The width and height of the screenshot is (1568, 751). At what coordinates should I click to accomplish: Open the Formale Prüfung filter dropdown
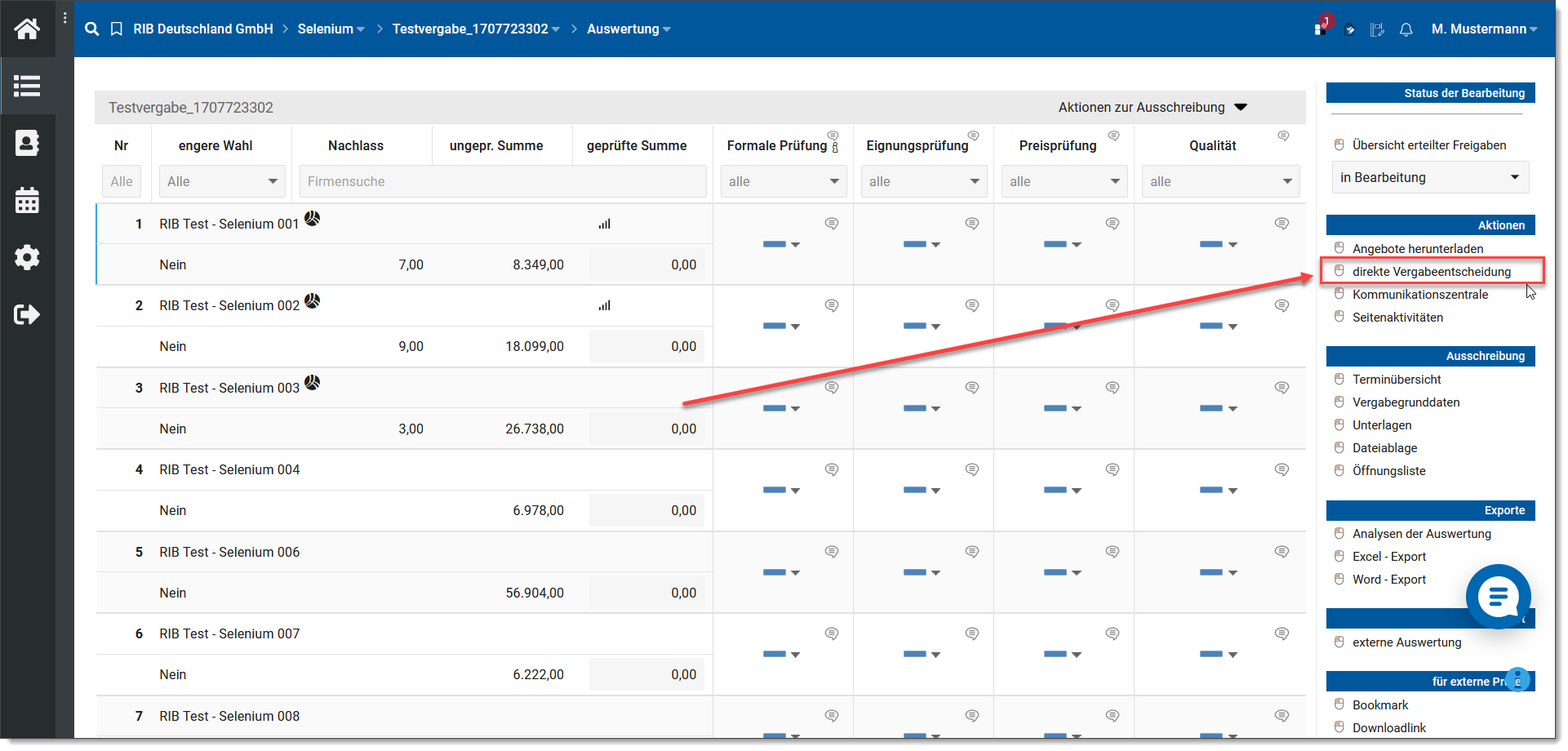tap(784, 181)
